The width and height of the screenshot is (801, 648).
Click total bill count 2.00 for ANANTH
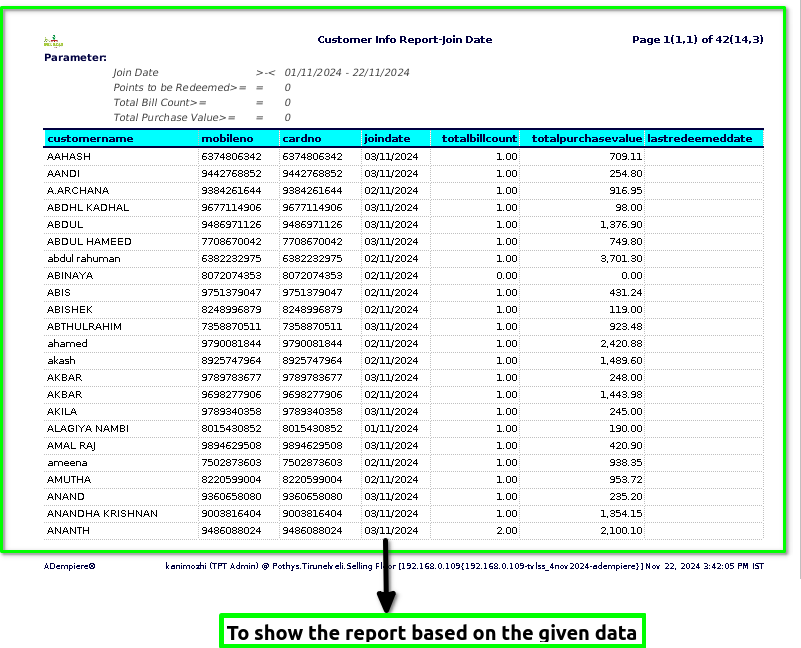tap(507, 530)
